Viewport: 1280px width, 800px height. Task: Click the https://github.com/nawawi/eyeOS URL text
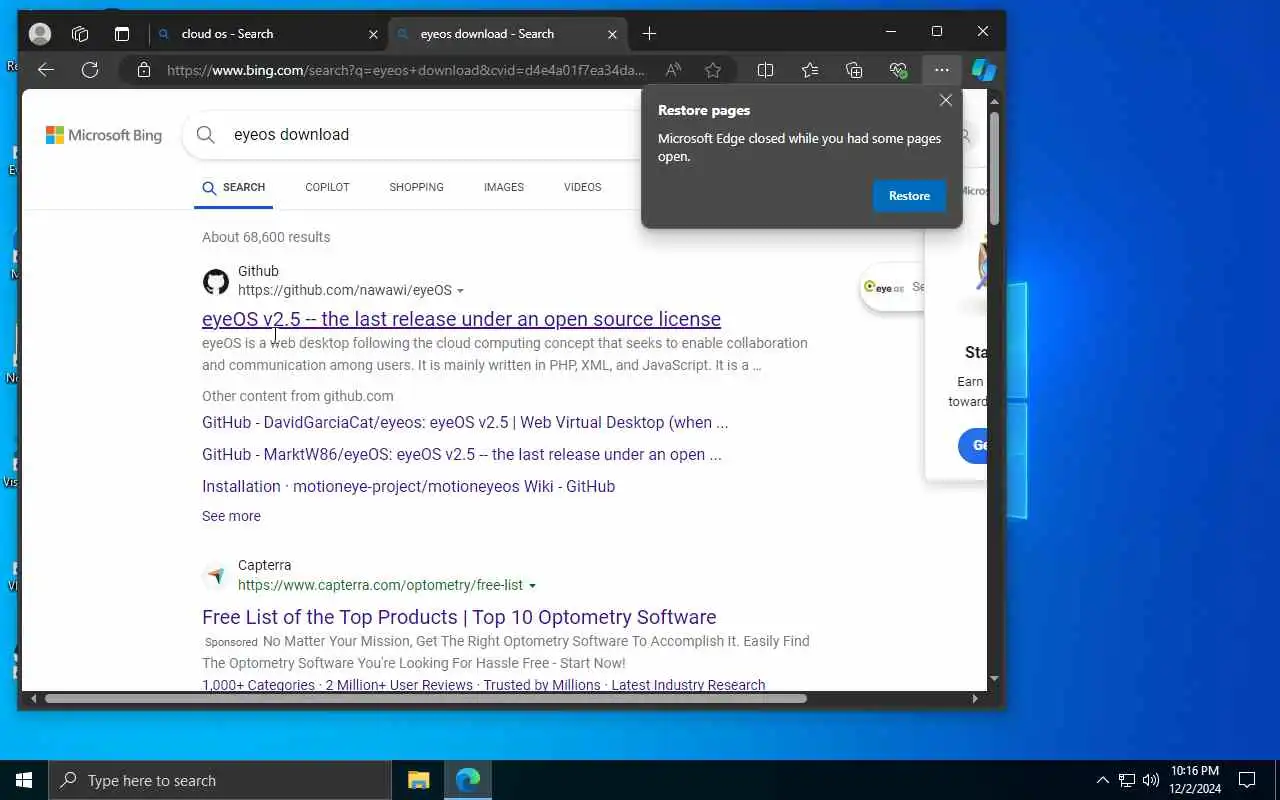coord(345,291)
